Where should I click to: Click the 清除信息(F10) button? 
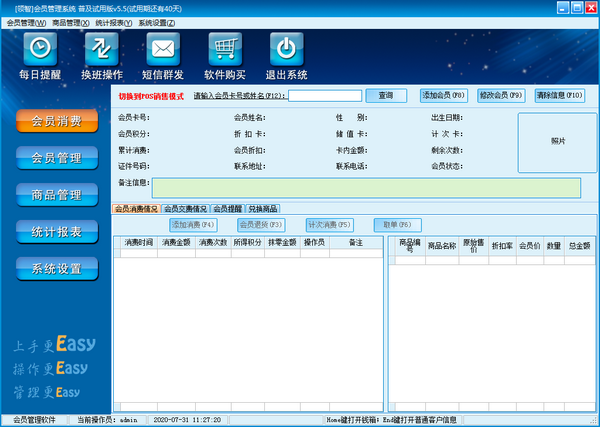point(560,96)
